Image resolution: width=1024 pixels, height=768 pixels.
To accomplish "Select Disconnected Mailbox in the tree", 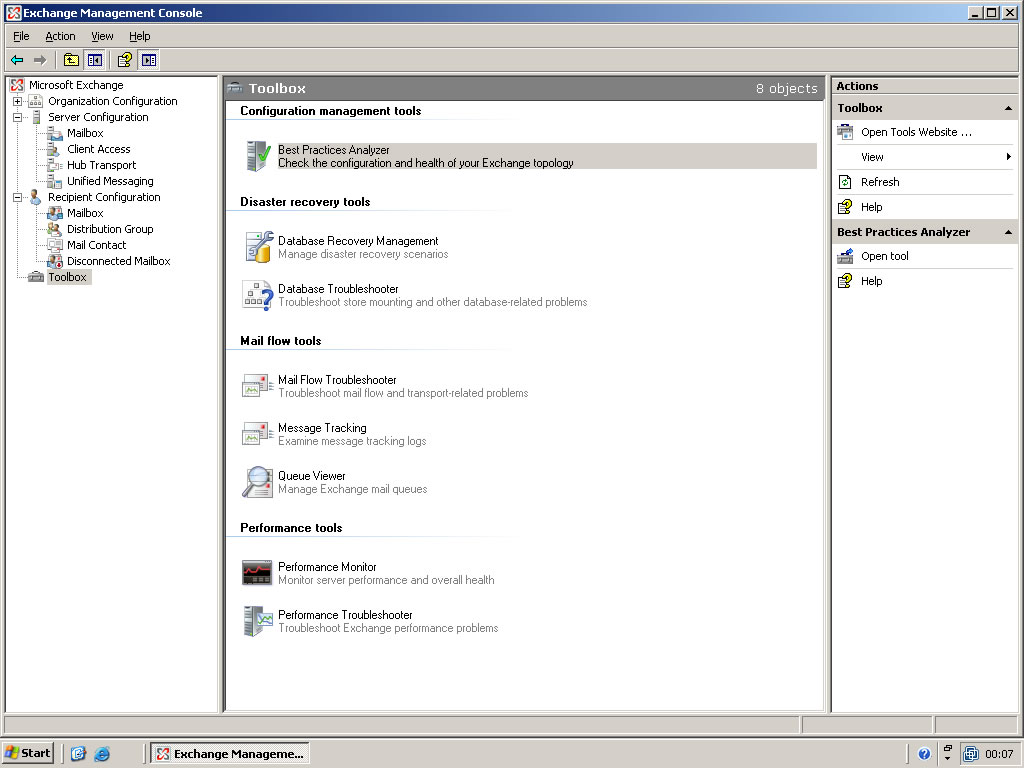I will tap(118, 261).
